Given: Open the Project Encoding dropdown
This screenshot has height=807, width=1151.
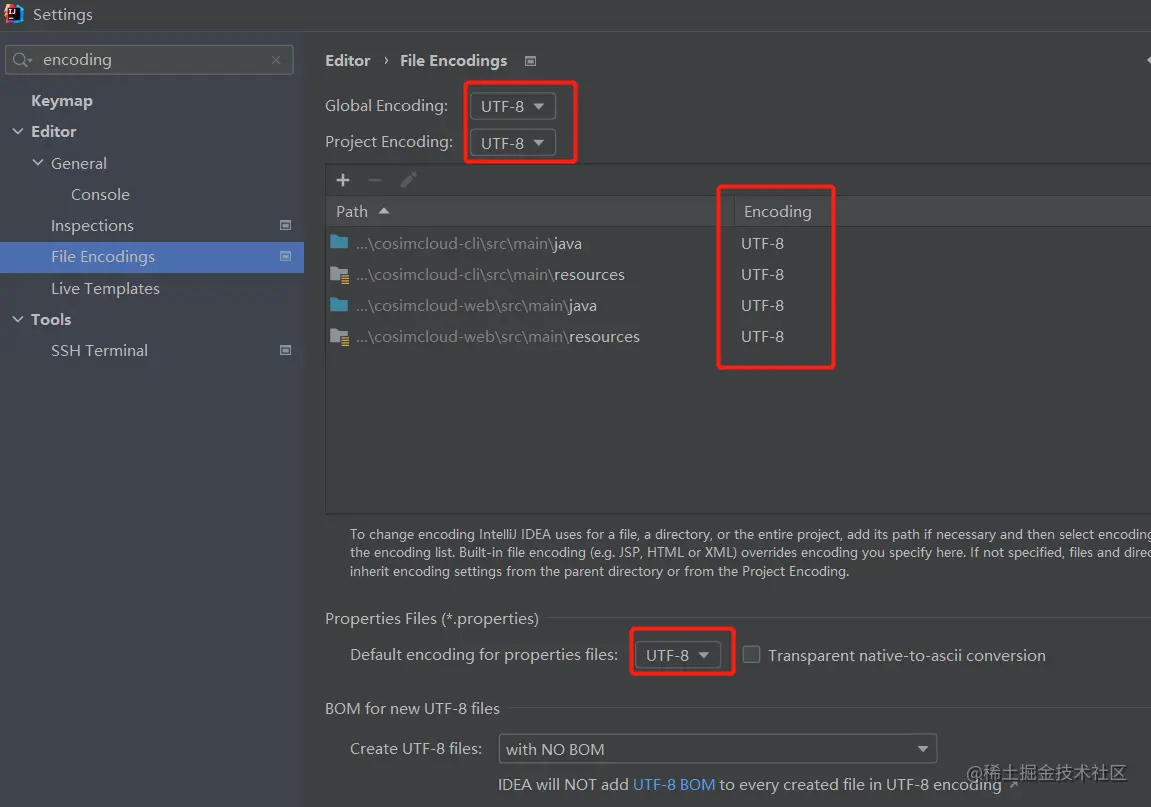Looking at the screenshot, I should pyautogui.click(x=512, y=143).
